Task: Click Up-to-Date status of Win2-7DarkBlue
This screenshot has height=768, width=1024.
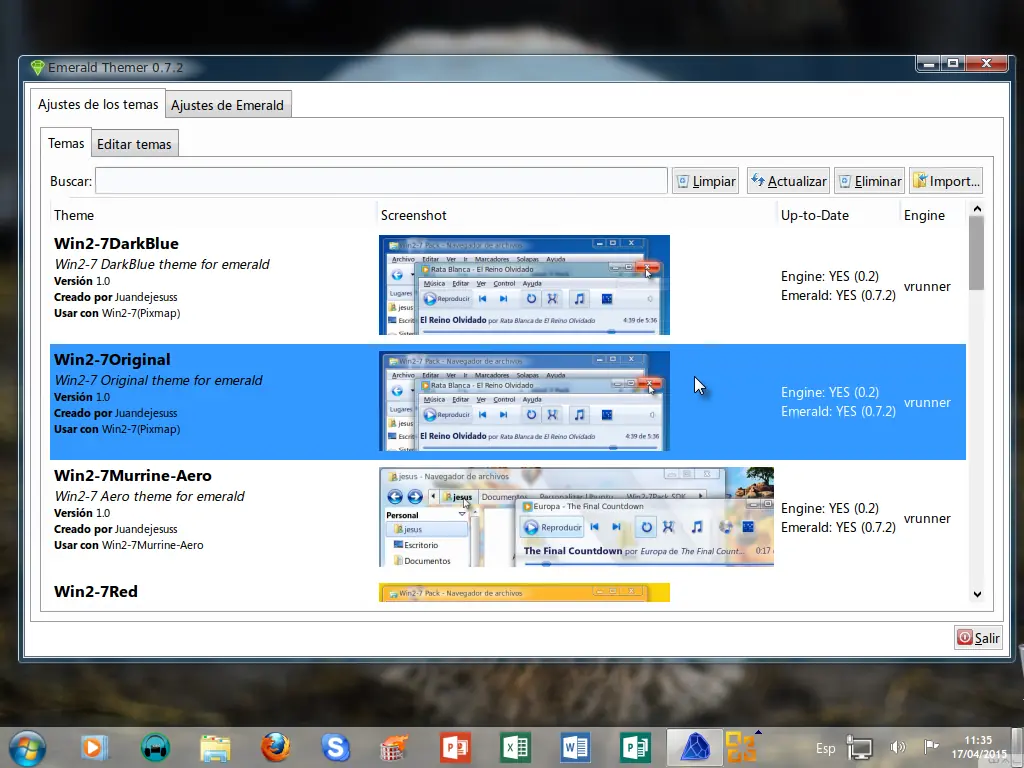Action: [839, 286]
